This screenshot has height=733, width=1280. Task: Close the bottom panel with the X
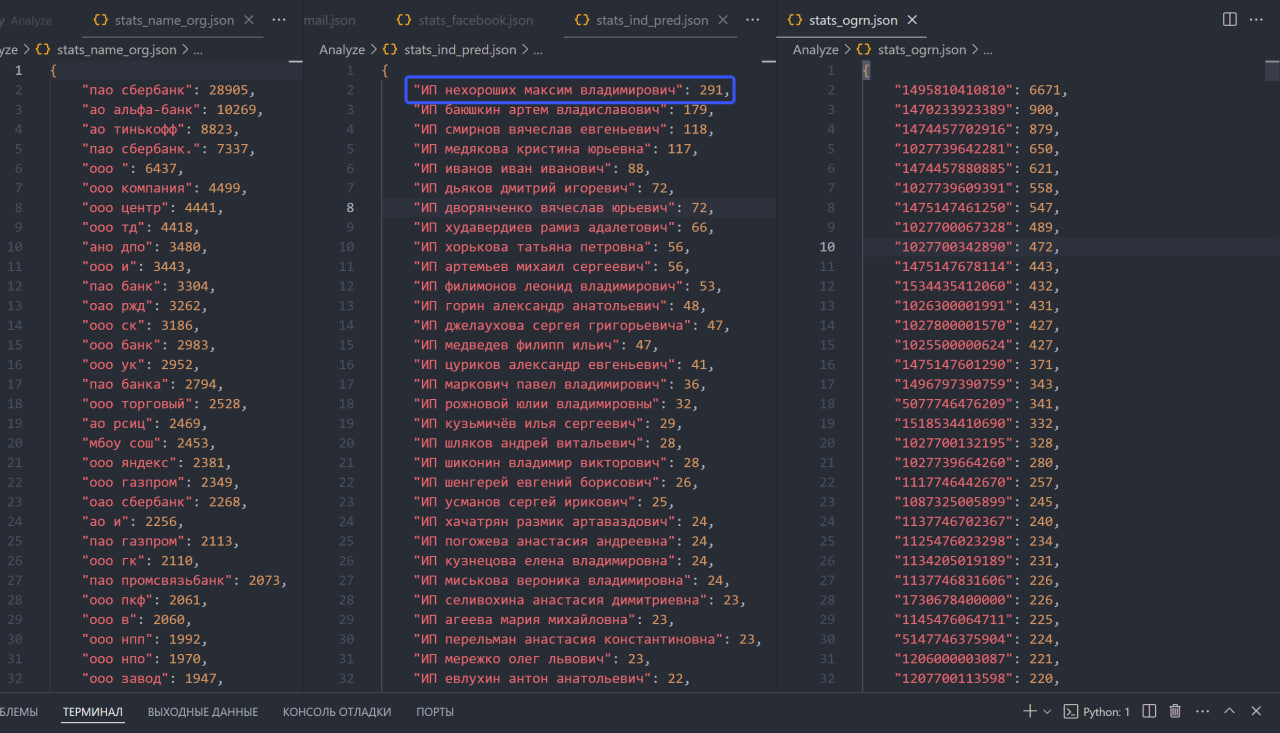1256,711
